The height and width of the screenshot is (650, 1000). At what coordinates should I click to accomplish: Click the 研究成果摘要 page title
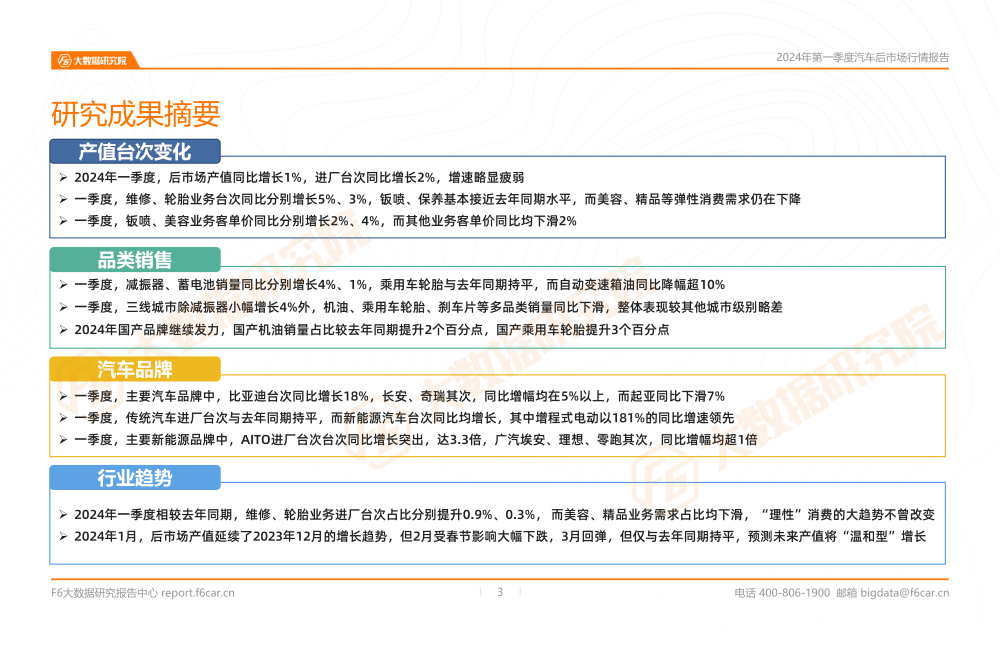pyautogui.click(x=135, y=115)
